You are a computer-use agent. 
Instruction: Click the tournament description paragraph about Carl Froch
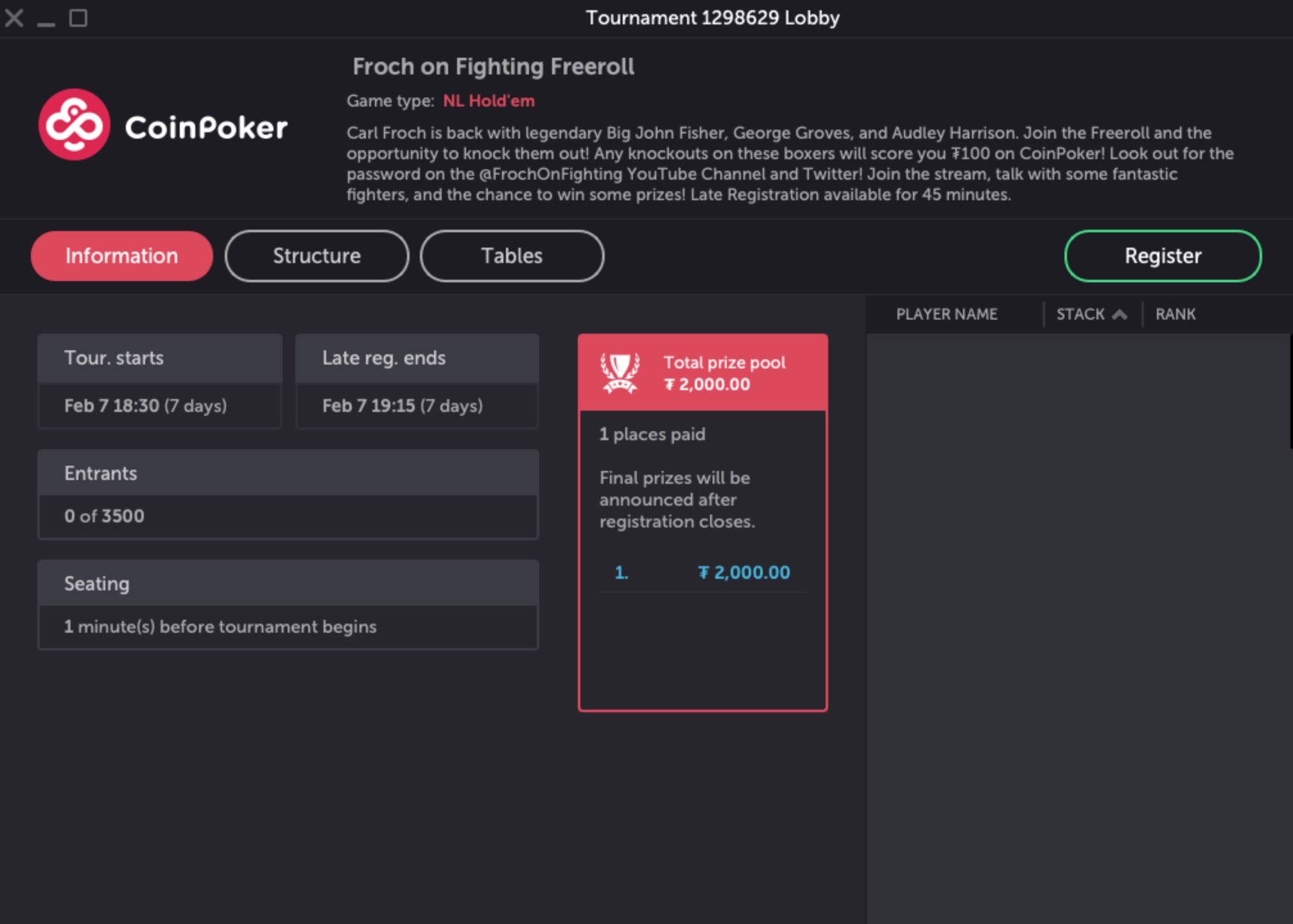pos(790,164)
